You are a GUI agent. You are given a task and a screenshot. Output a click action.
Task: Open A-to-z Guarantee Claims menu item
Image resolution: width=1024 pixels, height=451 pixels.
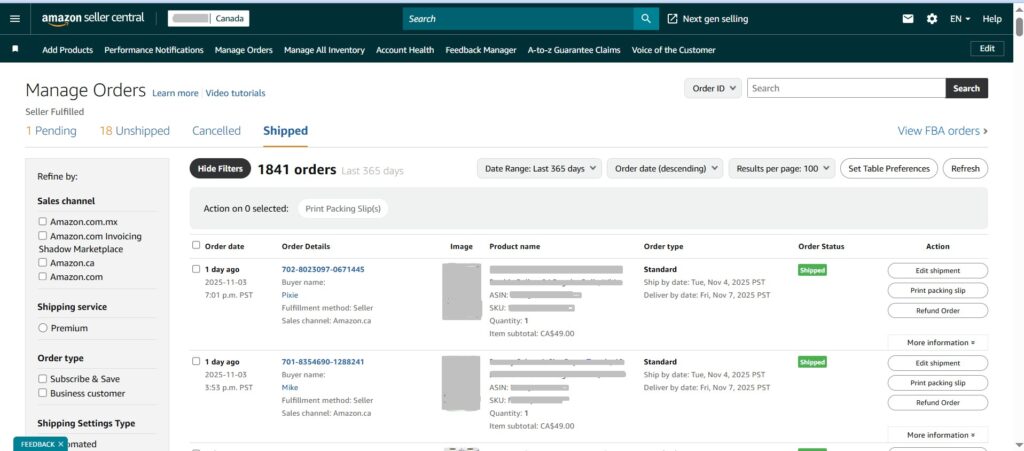click(574, 50)
